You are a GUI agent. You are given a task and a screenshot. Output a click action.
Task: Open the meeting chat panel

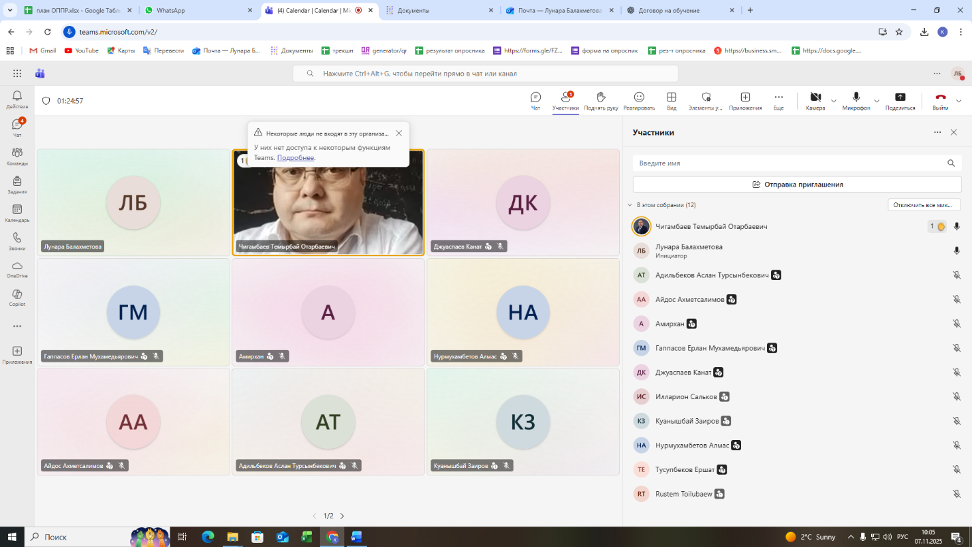coord(535,100)
